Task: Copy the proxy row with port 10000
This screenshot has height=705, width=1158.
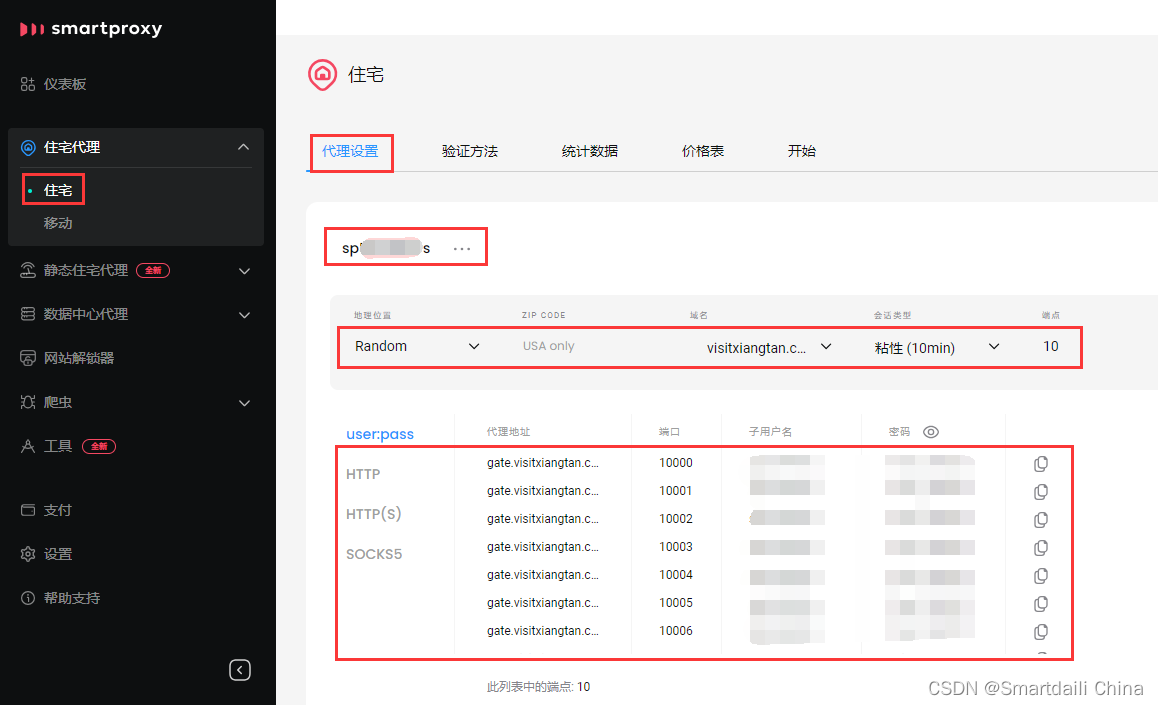Action: pos(1041,464)
